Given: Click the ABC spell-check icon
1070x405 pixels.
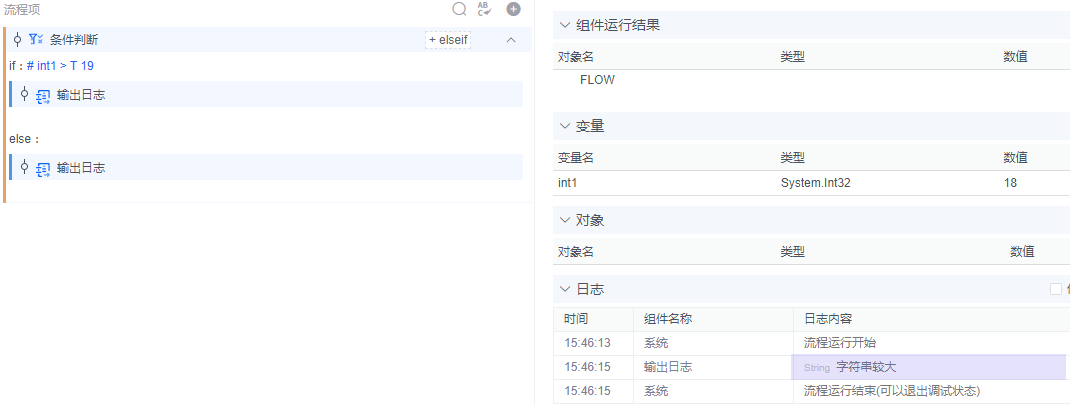Looking at the screenshot, I should click(485, 9).
